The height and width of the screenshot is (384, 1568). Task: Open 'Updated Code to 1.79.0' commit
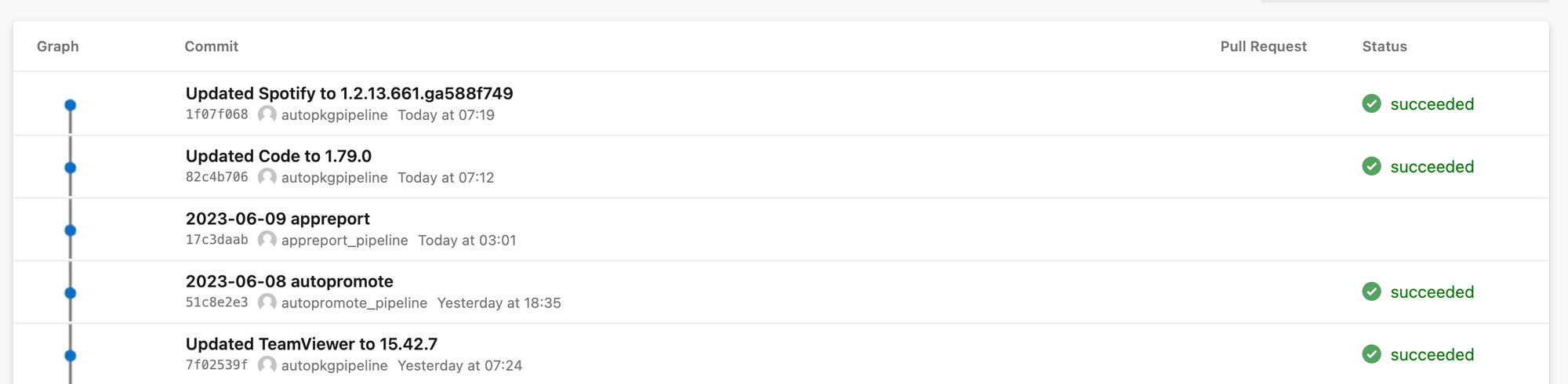coord(278,156)
